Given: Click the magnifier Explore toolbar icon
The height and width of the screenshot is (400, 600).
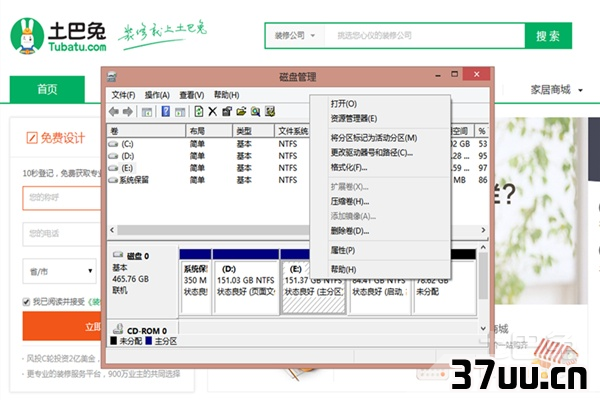Looking at the screenshot, I should [255, 111].
